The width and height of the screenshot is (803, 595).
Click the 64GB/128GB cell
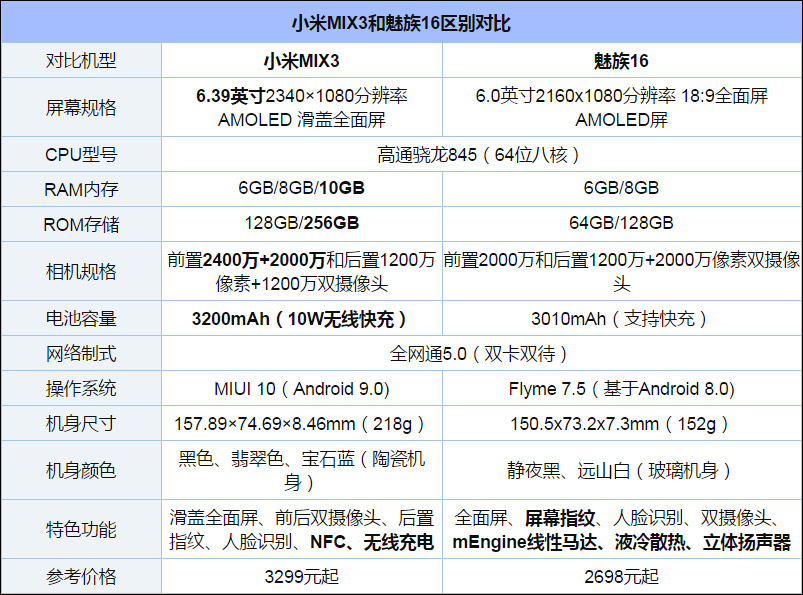pyautogui.click(x=622, y=223)
